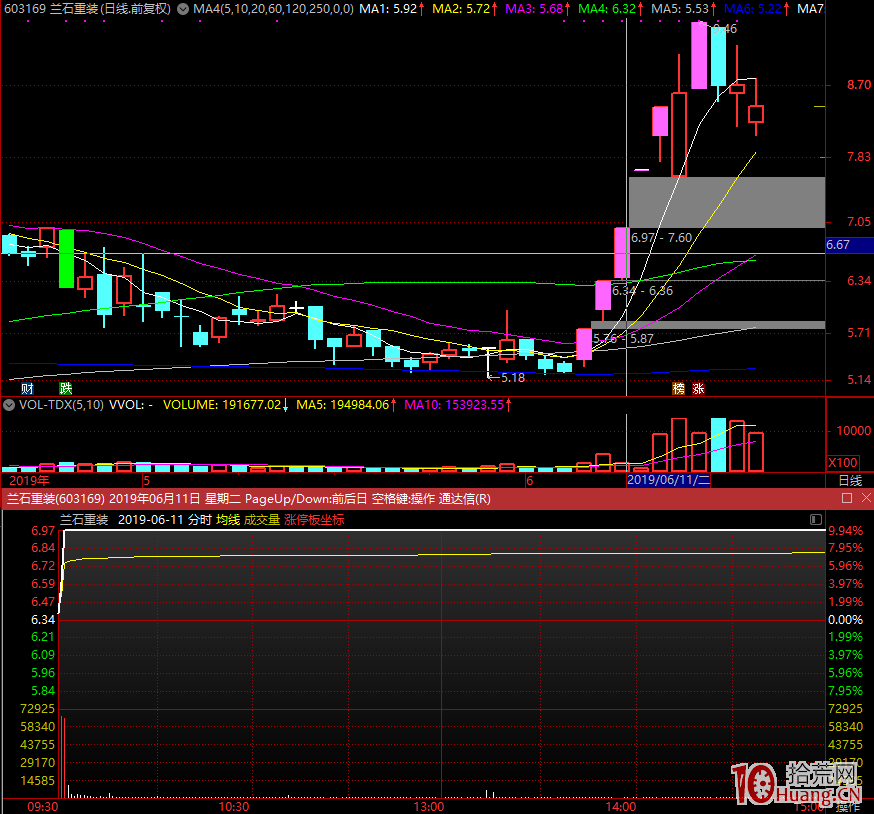This screenshot has width=874, height=814.
Task: Expand the MA4 indicator dropdown arrow
Action: (x=182, y=9)
